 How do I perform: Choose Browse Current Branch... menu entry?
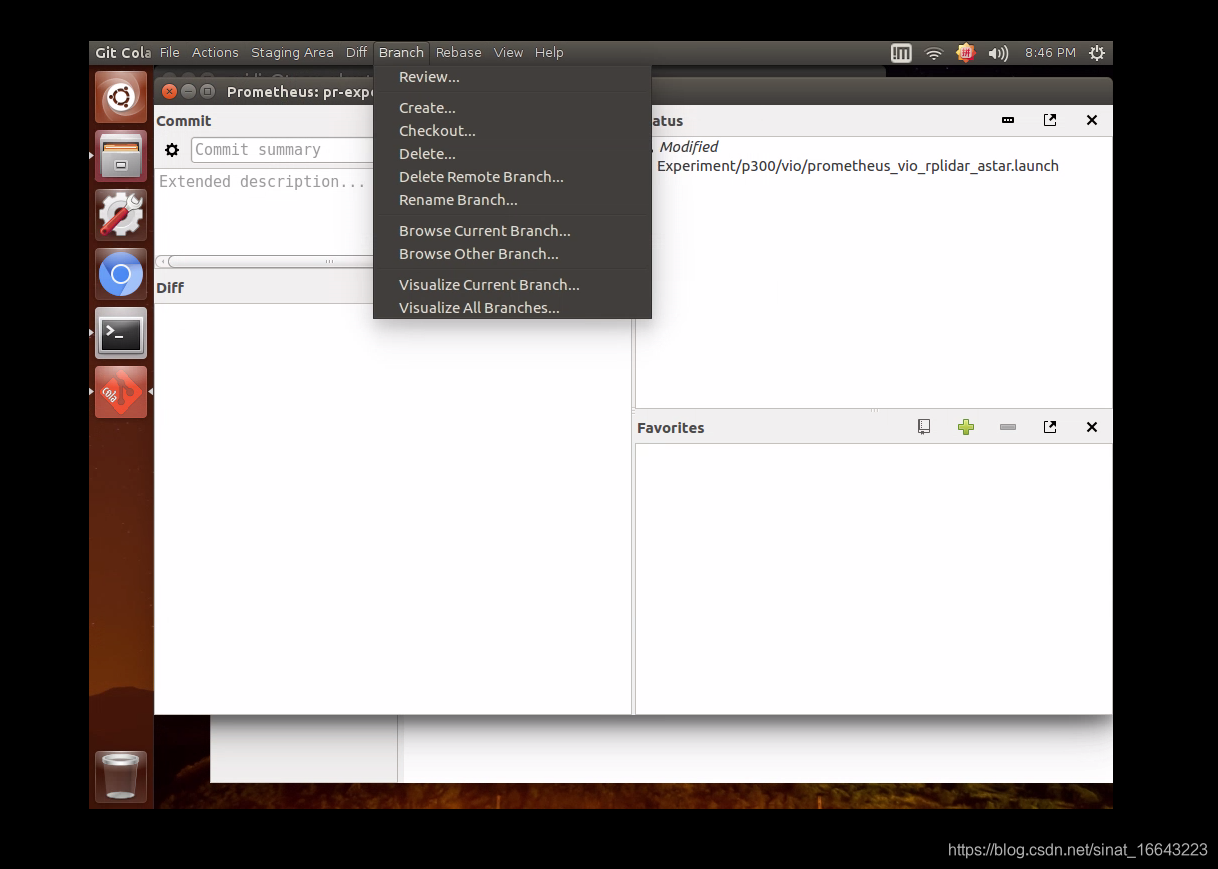click(x=512, y=231)
